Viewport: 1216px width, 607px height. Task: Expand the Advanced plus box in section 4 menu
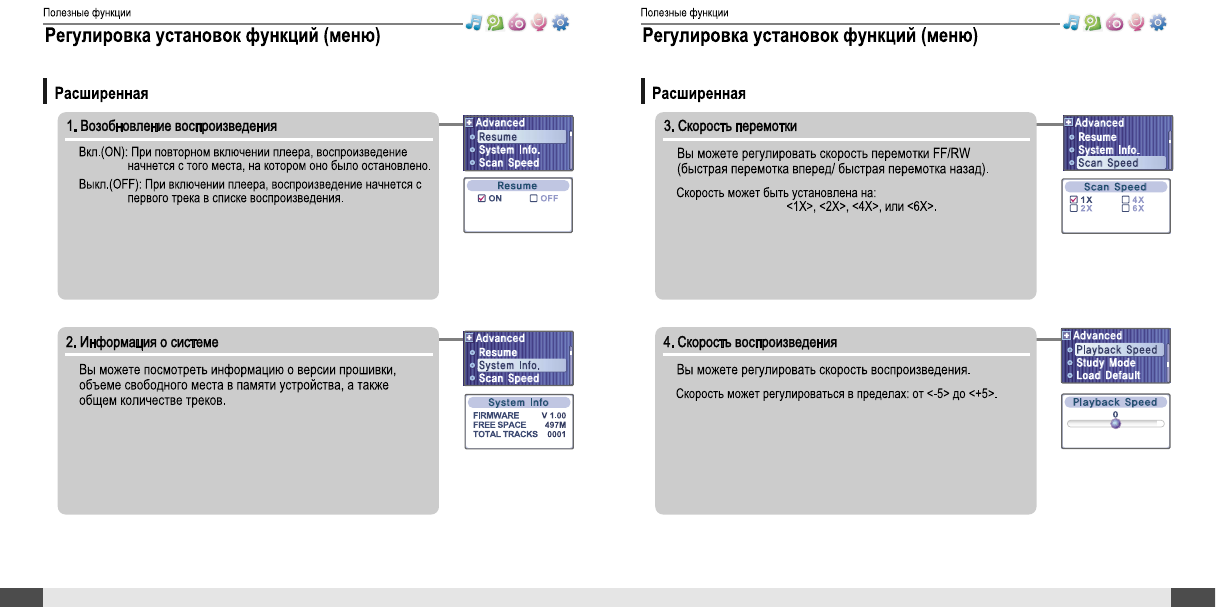[1068, 336]
